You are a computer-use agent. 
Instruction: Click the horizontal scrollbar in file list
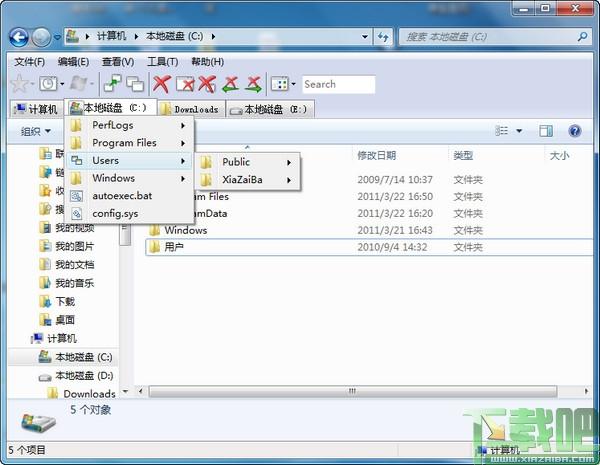(x=352, y=391)
